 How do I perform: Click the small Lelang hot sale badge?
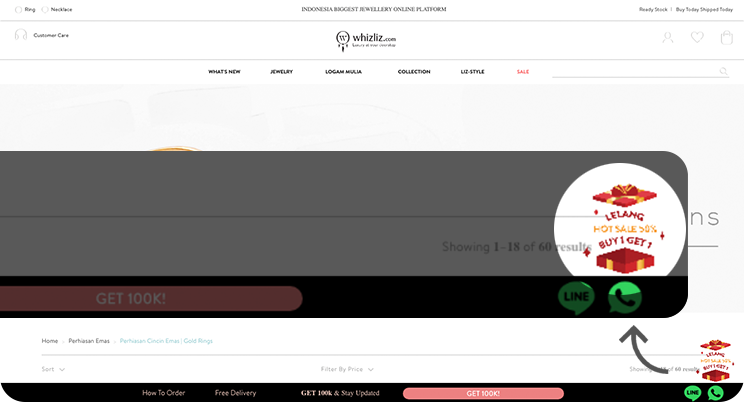[x=716, y=360]
